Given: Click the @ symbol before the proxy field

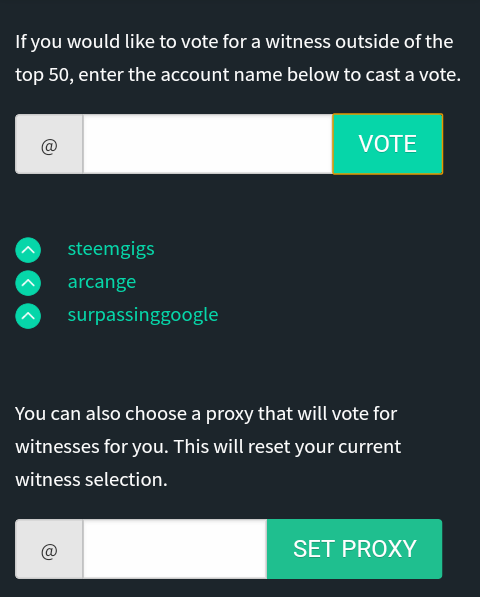Looking at the screenshot, I should [49, 549].
